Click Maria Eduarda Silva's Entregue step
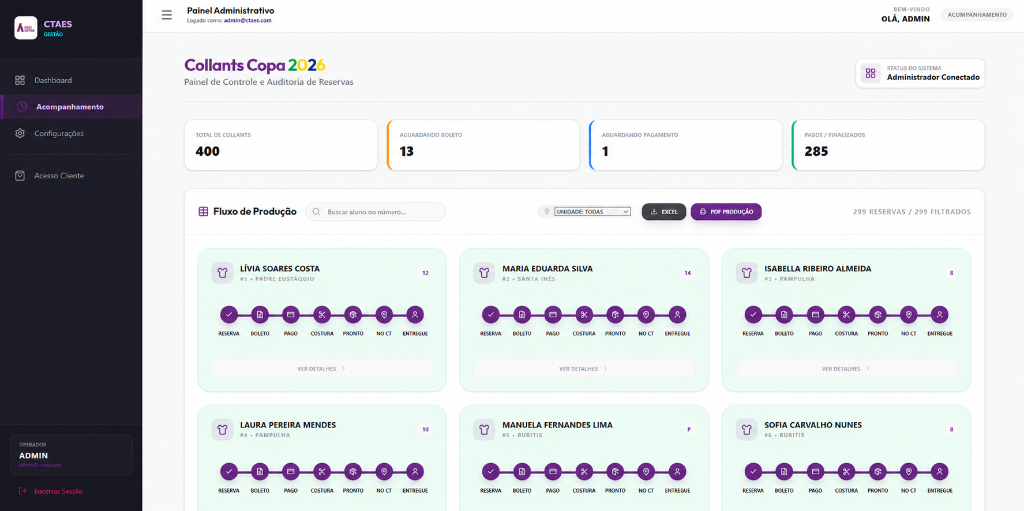1024x511 pixels. tap(677, 315)
